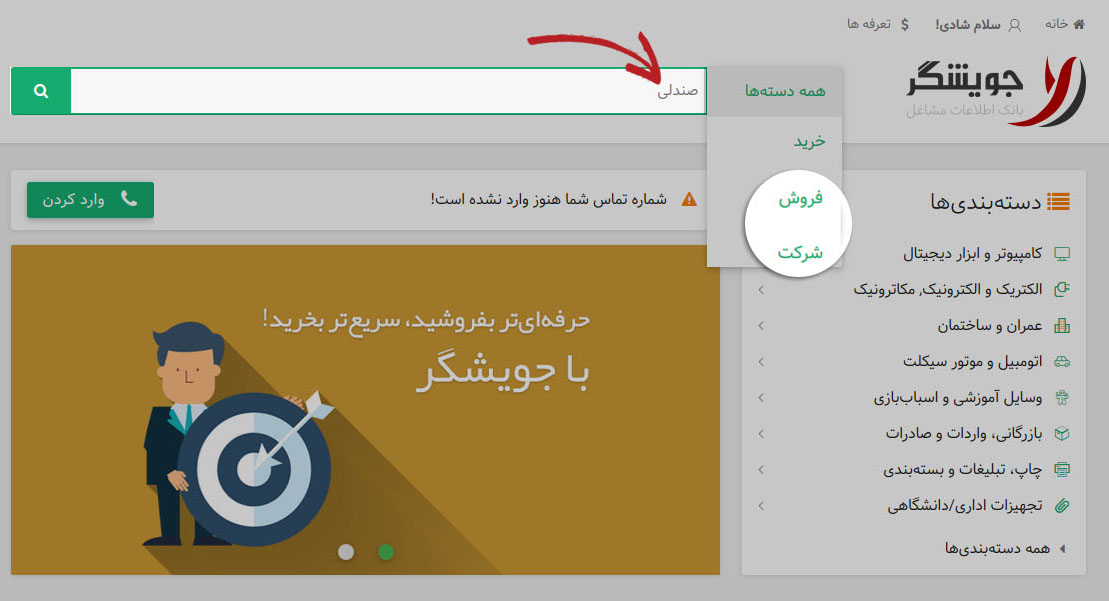Choose شرکت from the dropdown list

[800, 252]
